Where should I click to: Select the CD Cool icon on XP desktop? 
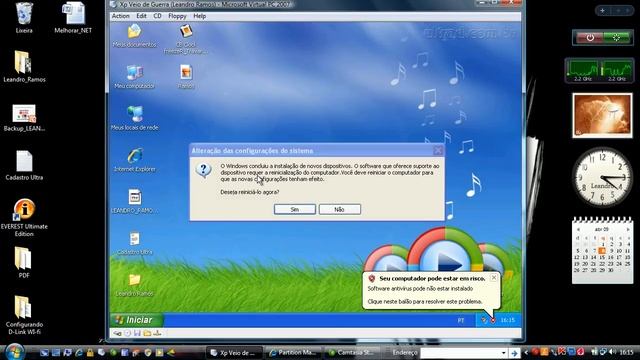click(x=186, y=39)
